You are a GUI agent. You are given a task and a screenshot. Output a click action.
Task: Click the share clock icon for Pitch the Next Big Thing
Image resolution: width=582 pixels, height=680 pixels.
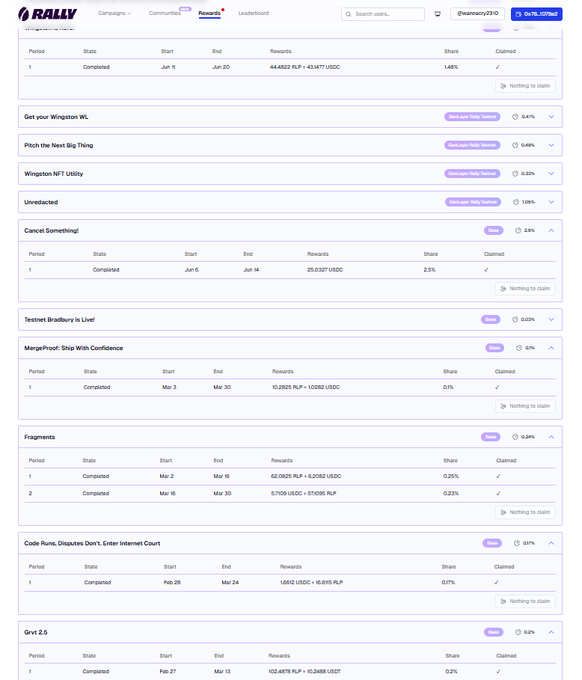tap(515, 145)
